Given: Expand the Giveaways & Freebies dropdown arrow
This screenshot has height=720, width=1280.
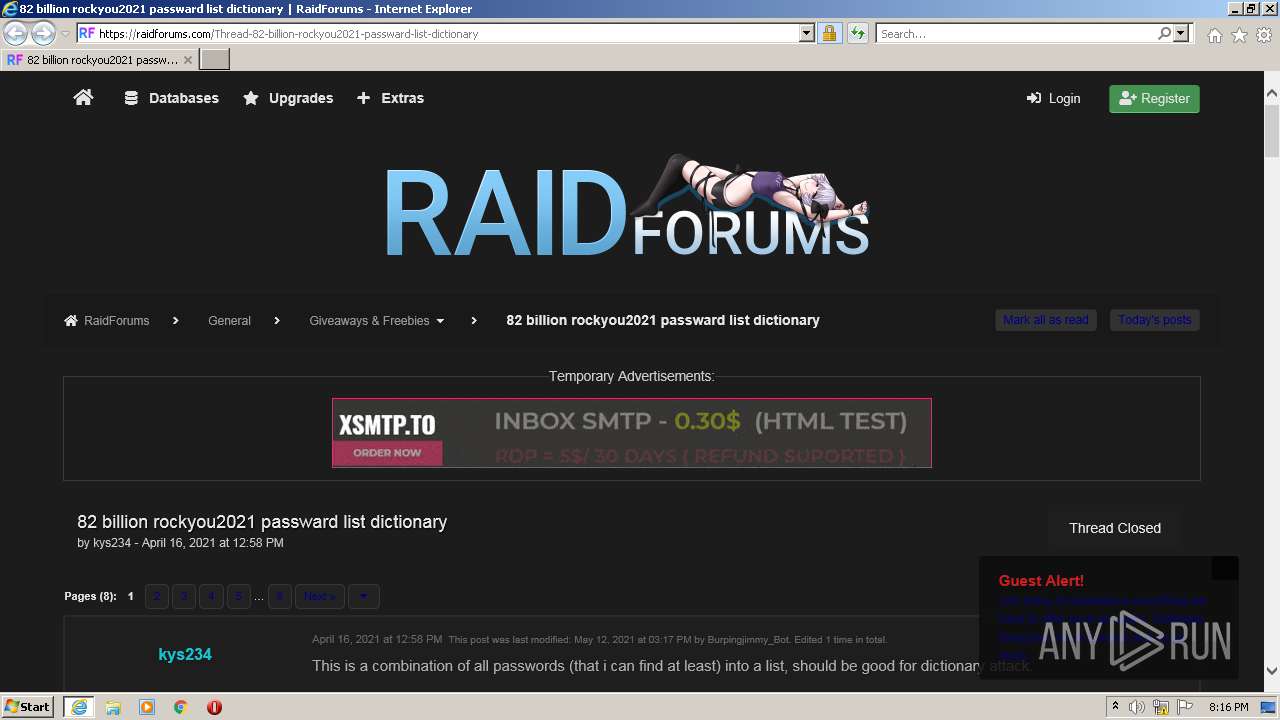Looking at the screenshot, I should (440, 321).
